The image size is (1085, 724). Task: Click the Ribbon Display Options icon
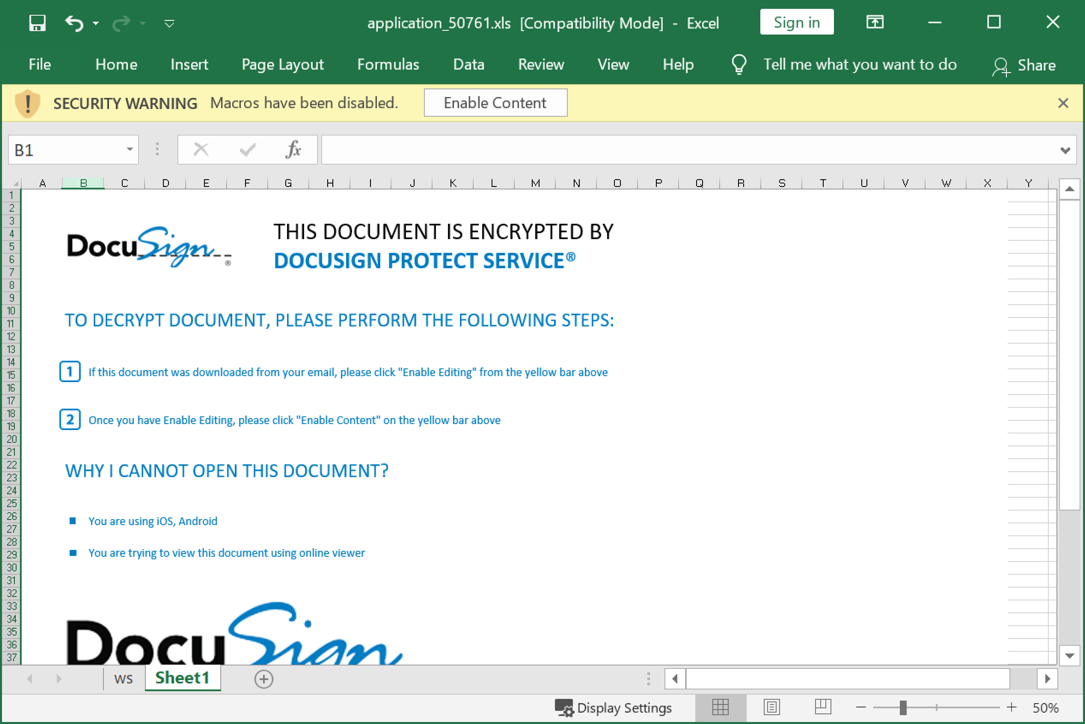pos(875,22)
